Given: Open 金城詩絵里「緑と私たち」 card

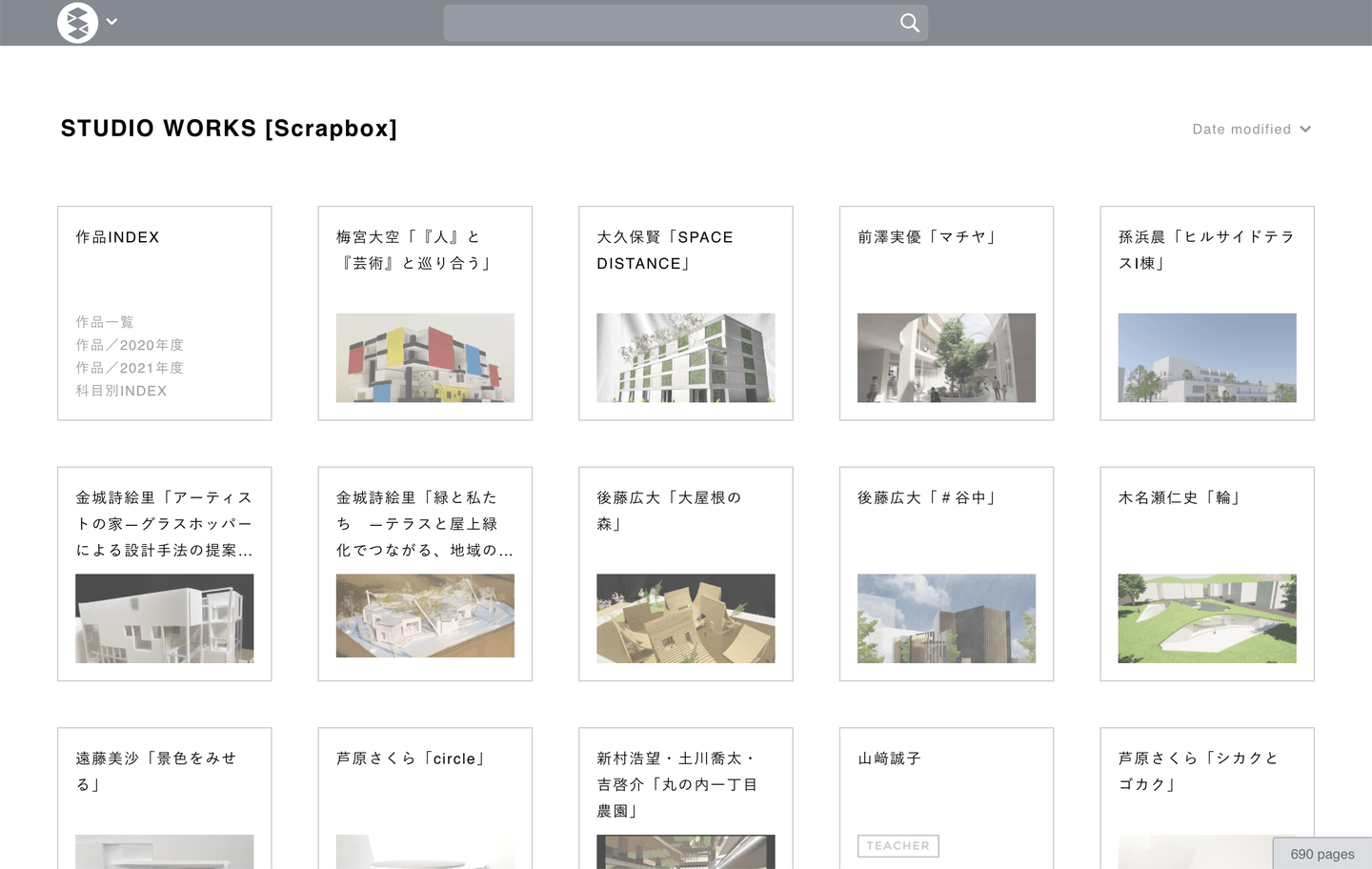Looking at the screenshot, I should pos(425,575).
